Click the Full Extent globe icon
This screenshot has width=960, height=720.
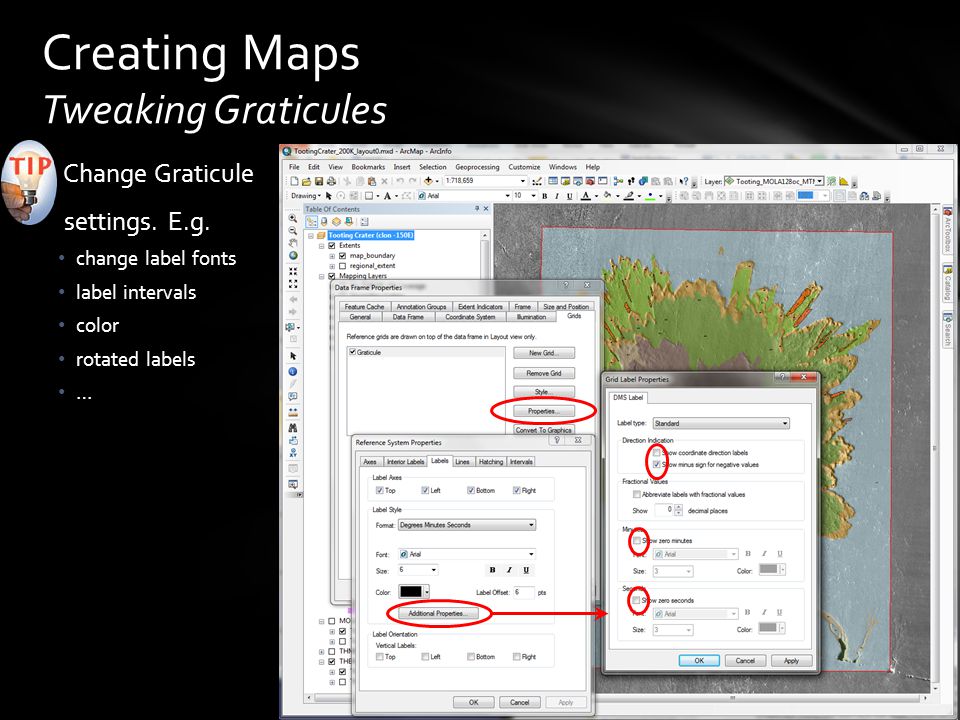coord(293,256)
